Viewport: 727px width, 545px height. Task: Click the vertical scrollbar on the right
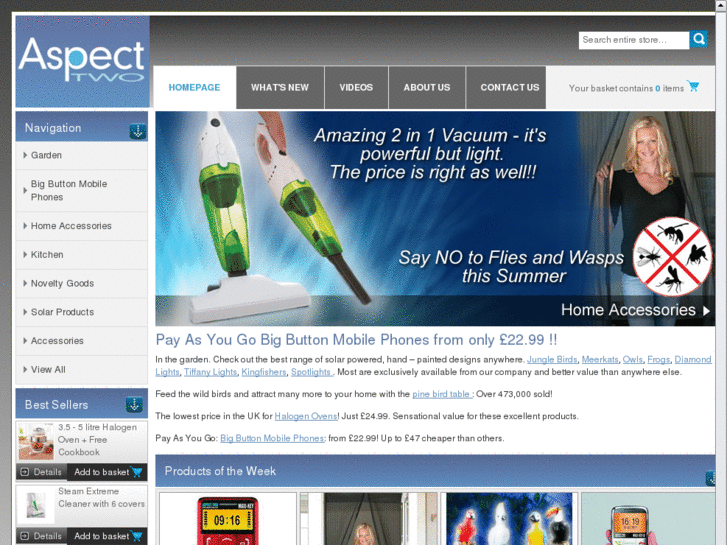click(x=721, y=278)
